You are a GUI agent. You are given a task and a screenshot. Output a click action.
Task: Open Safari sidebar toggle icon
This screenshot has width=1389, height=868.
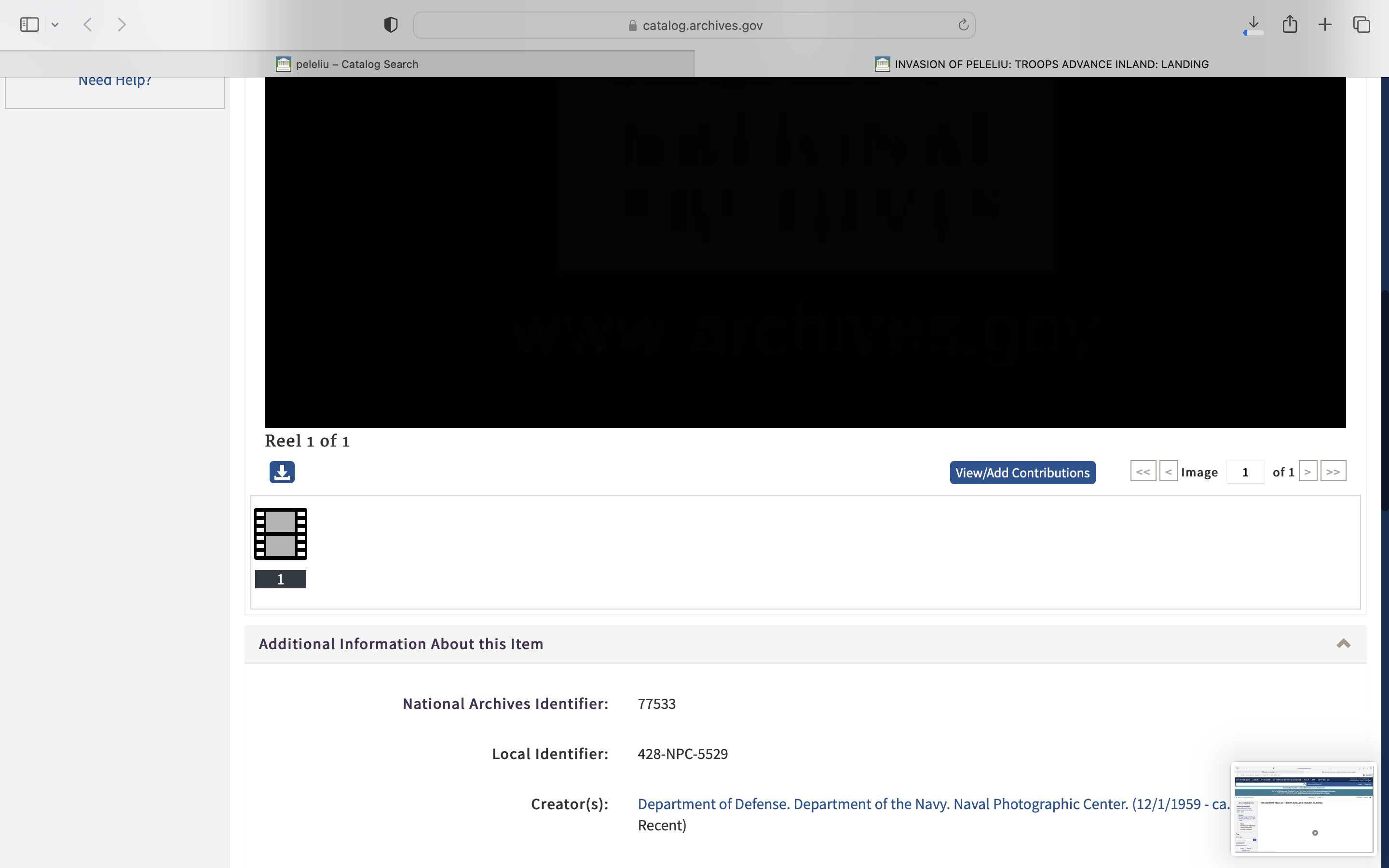[29, 25]
